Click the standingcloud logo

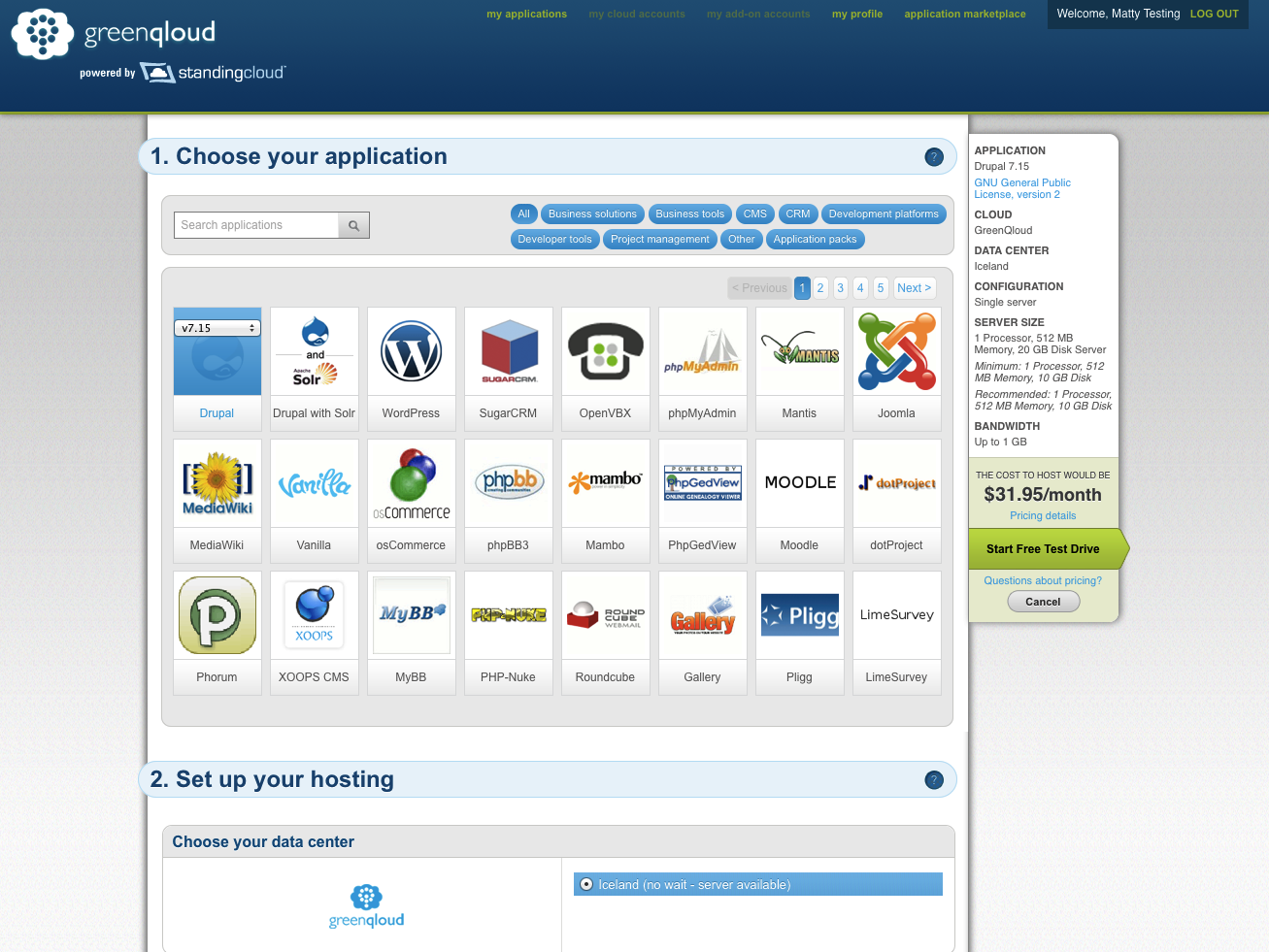pos(213,73)
